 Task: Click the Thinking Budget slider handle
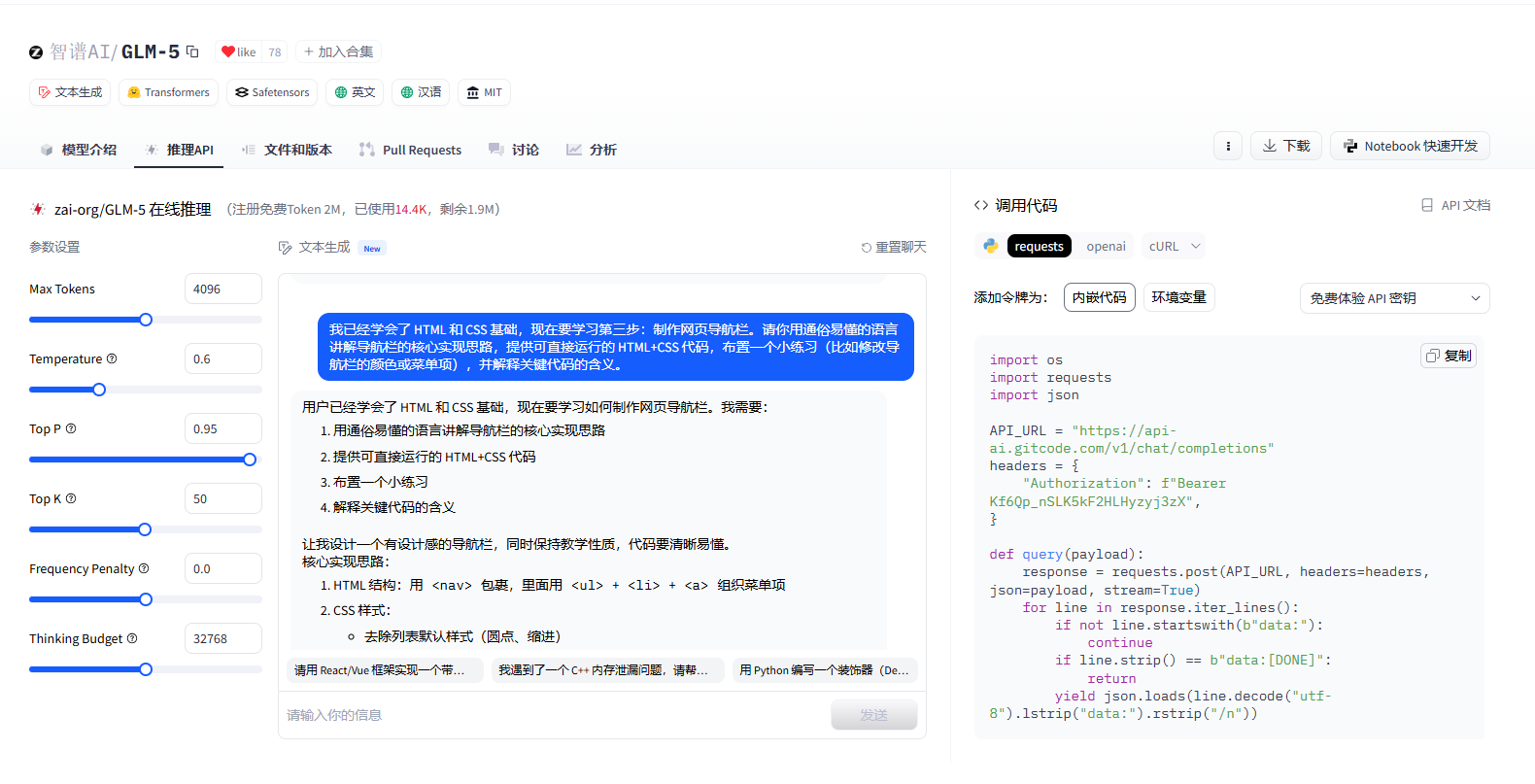146,669
